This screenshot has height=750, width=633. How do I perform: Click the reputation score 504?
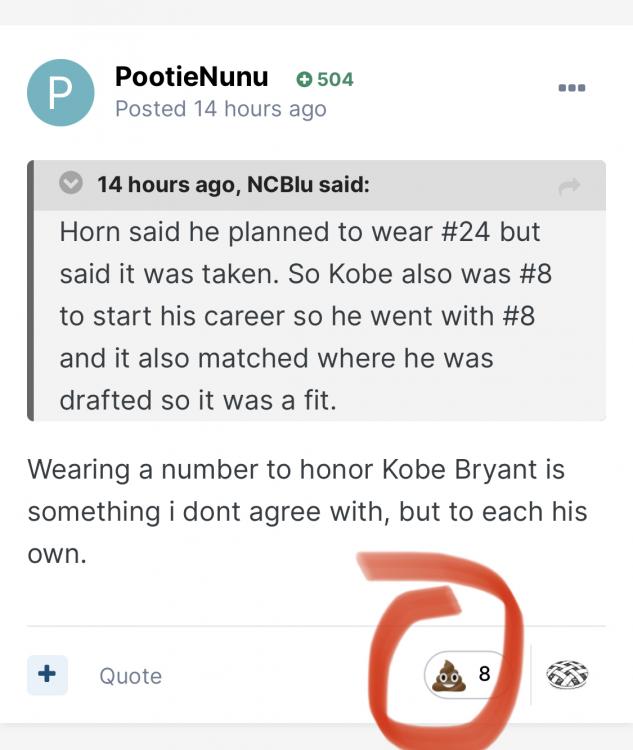(335, 79)
